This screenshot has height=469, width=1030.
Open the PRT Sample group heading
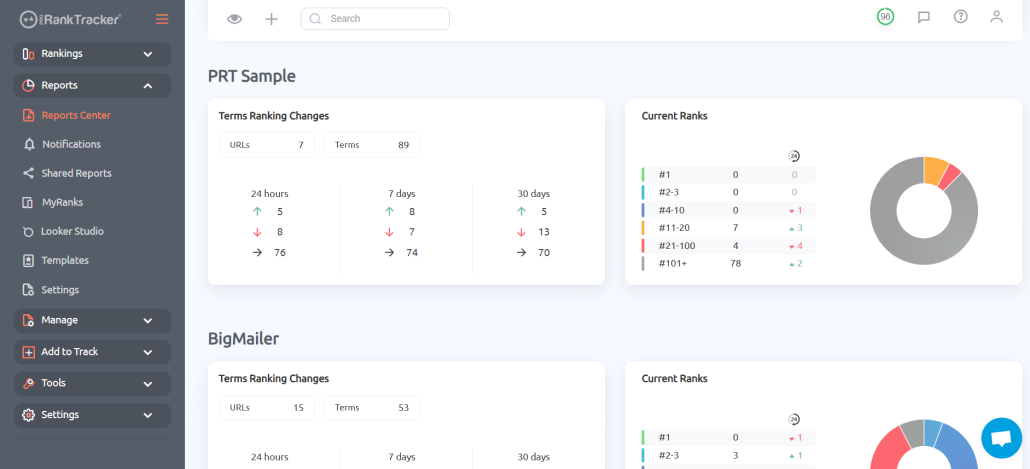pyautogui.click(x=252, y=76)
